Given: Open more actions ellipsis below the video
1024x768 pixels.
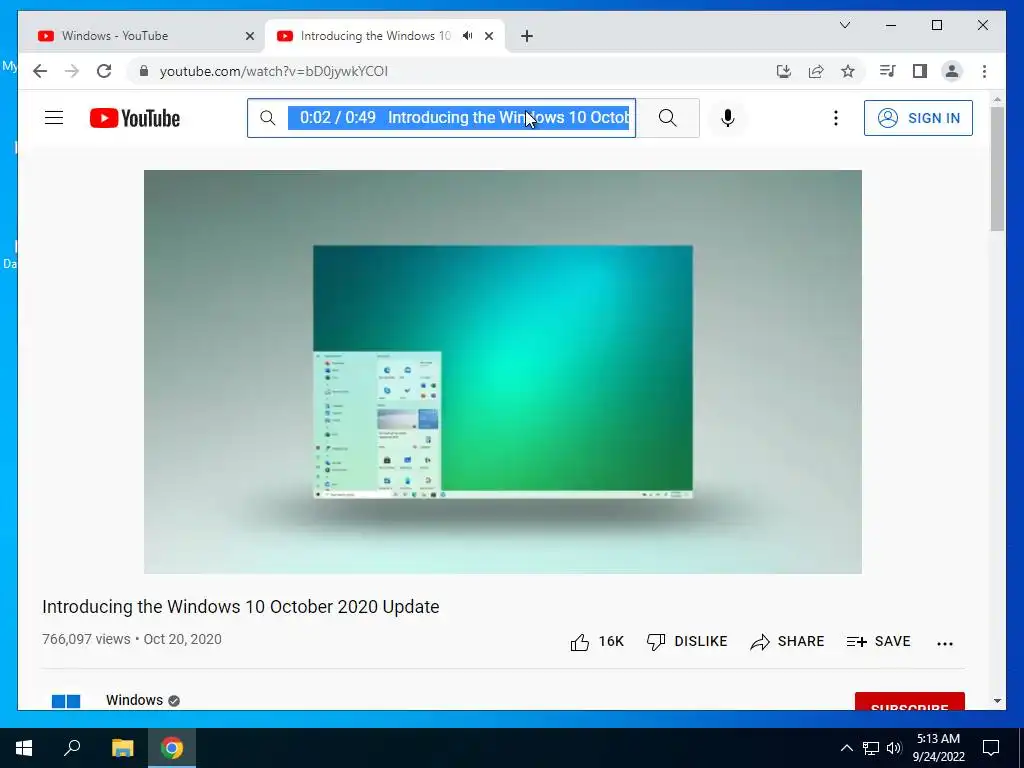Looking at the screenshot, I should (x=944, y=643).
